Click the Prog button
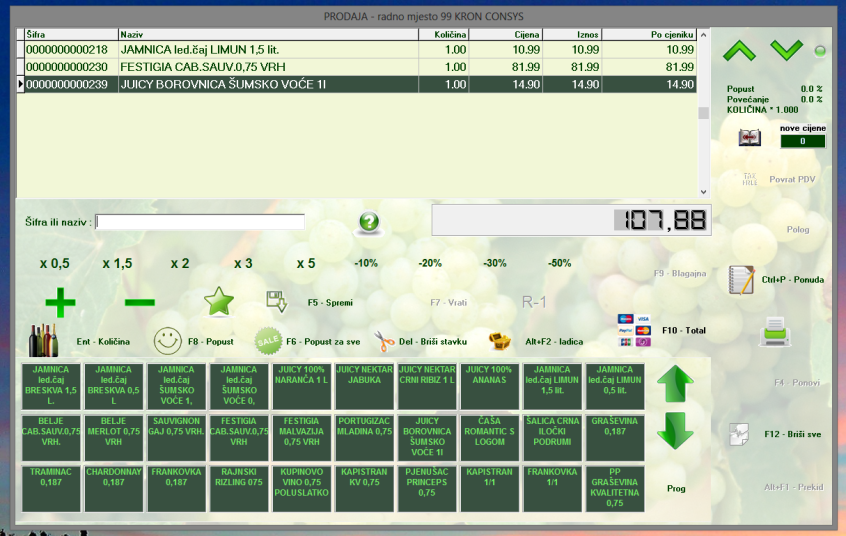 click(676, 488)
